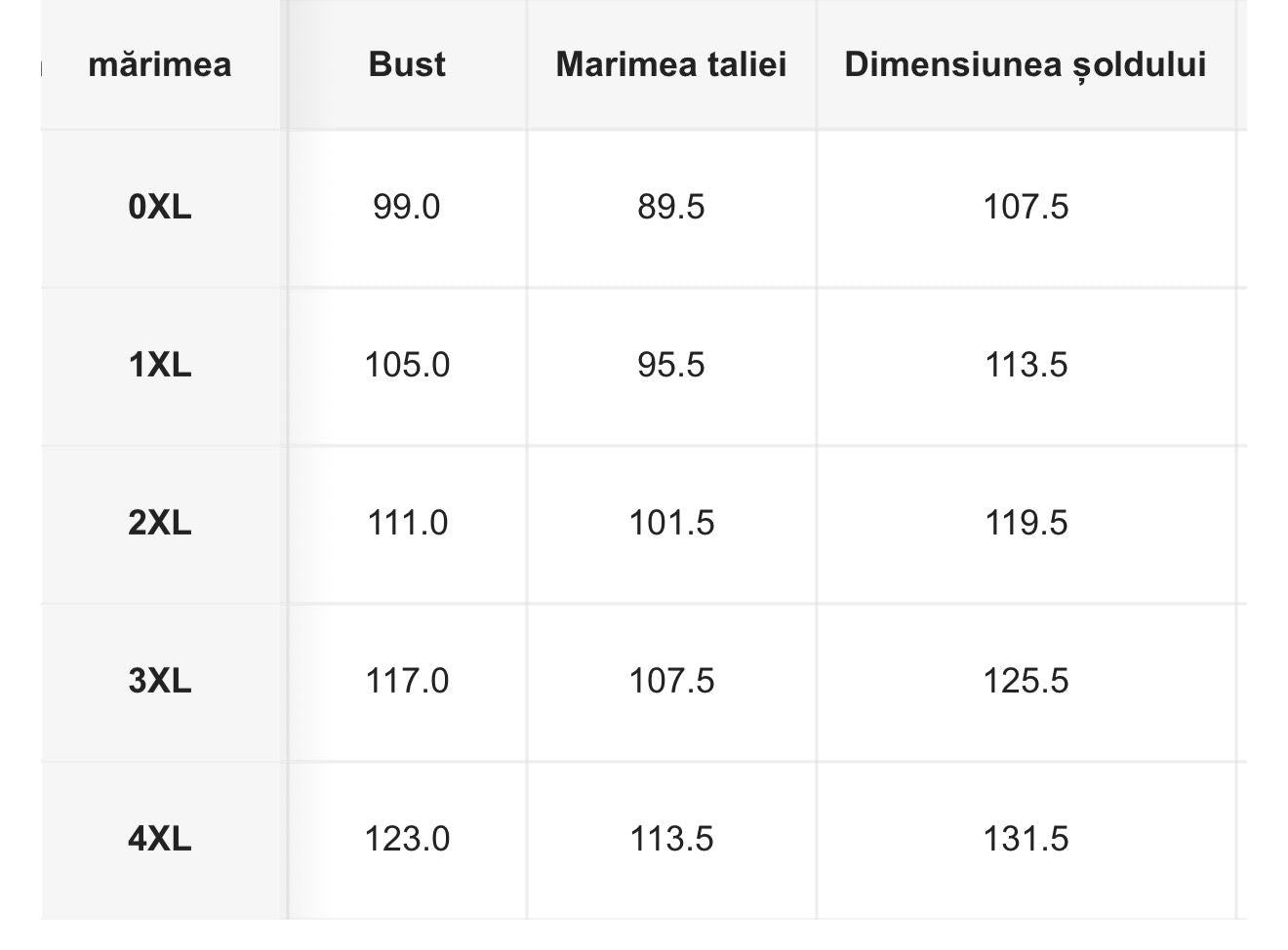Viewport: 1288px width, 950px height.
Task: Click the 99.0 bust value
Action: pos(407,207)
